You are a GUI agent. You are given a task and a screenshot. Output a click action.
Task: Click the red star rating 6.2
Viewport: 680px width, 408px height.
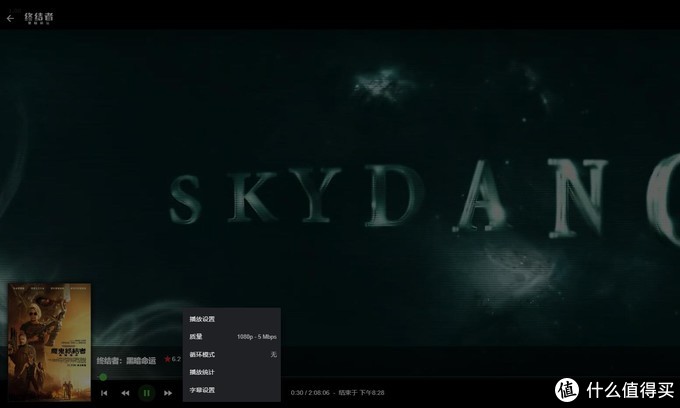(173, 359)
